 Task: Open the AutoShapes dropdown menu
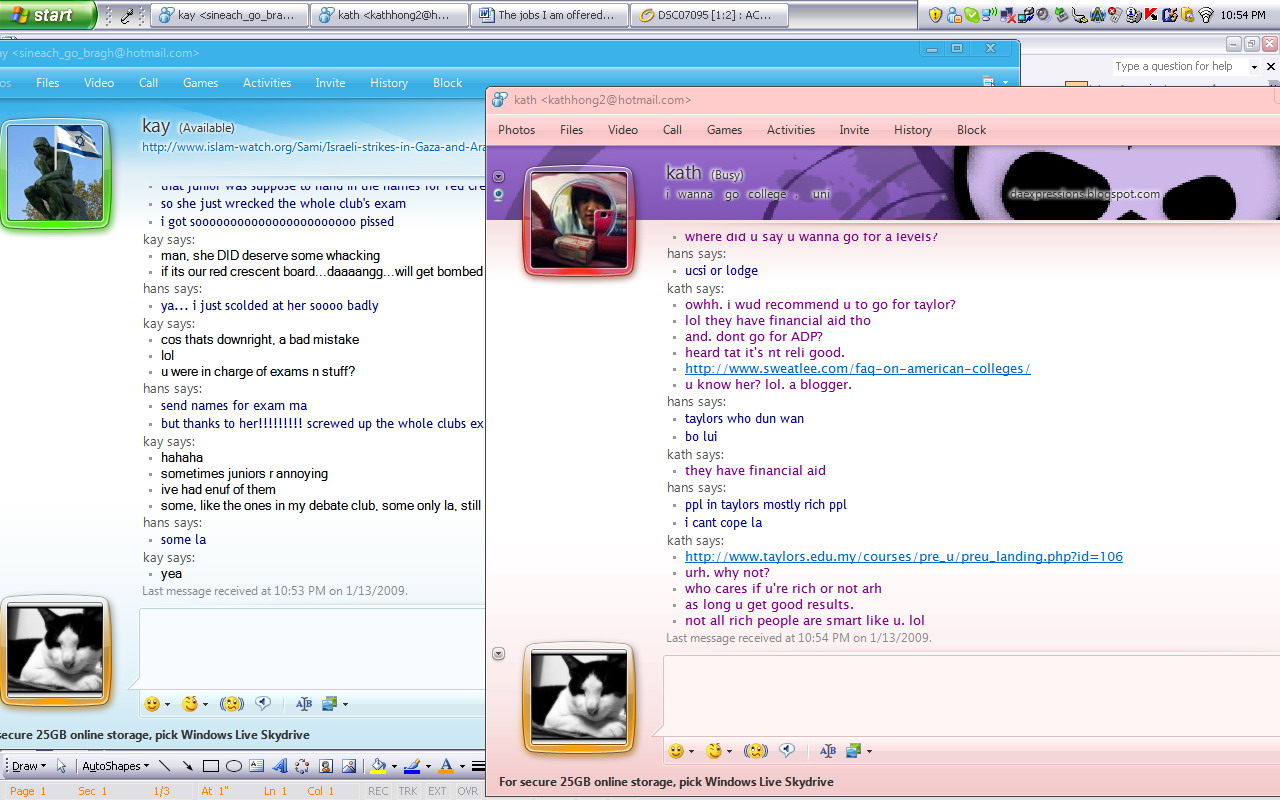coord(115,766)
